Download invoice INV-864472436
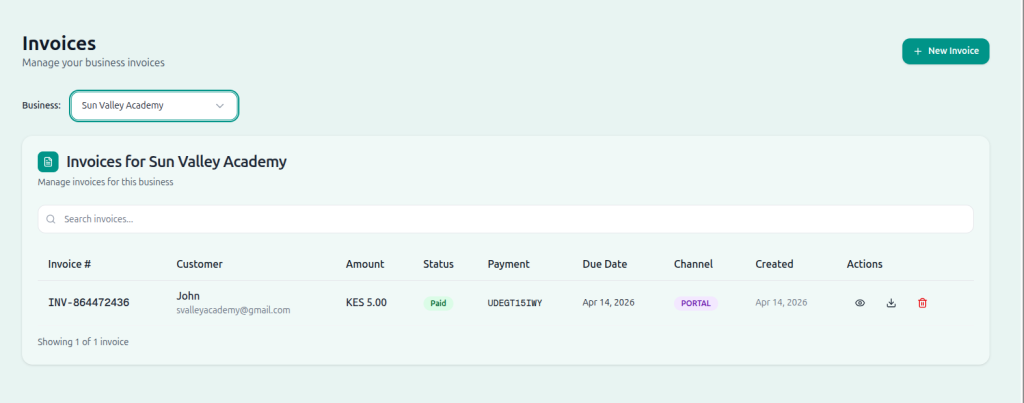This screenshot has width=1024, height=403. 891,303
